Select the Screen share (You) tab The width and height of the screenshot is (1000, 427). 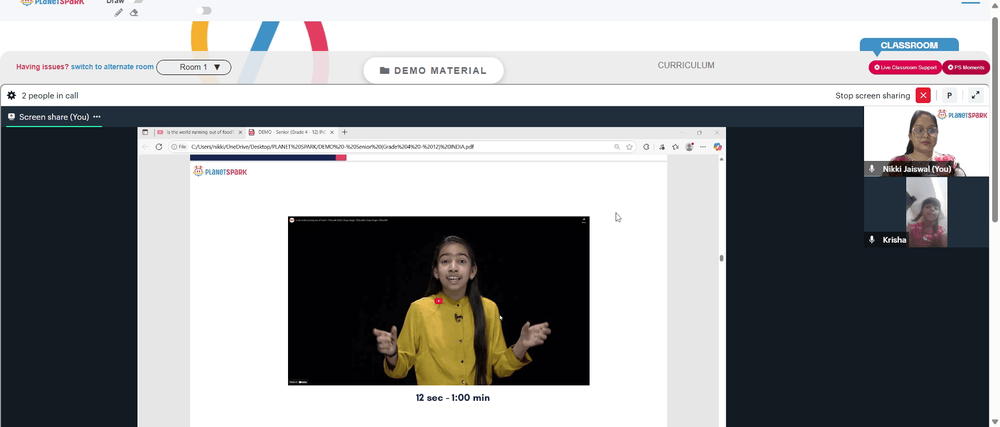(x=54, y=117)
